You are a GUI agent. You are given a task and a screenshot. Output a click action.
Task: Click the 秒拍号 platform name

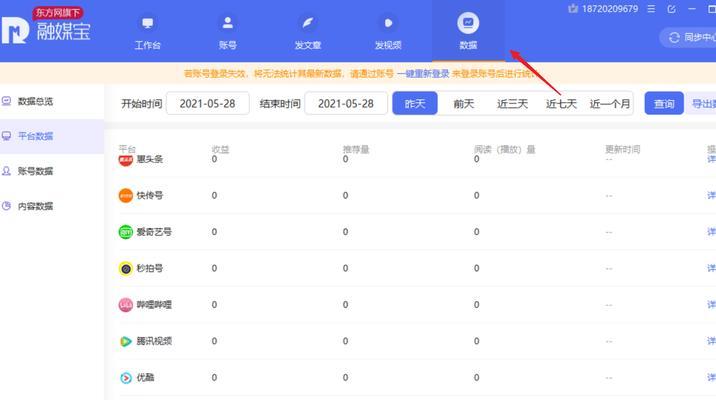click(x=149, y=268)
